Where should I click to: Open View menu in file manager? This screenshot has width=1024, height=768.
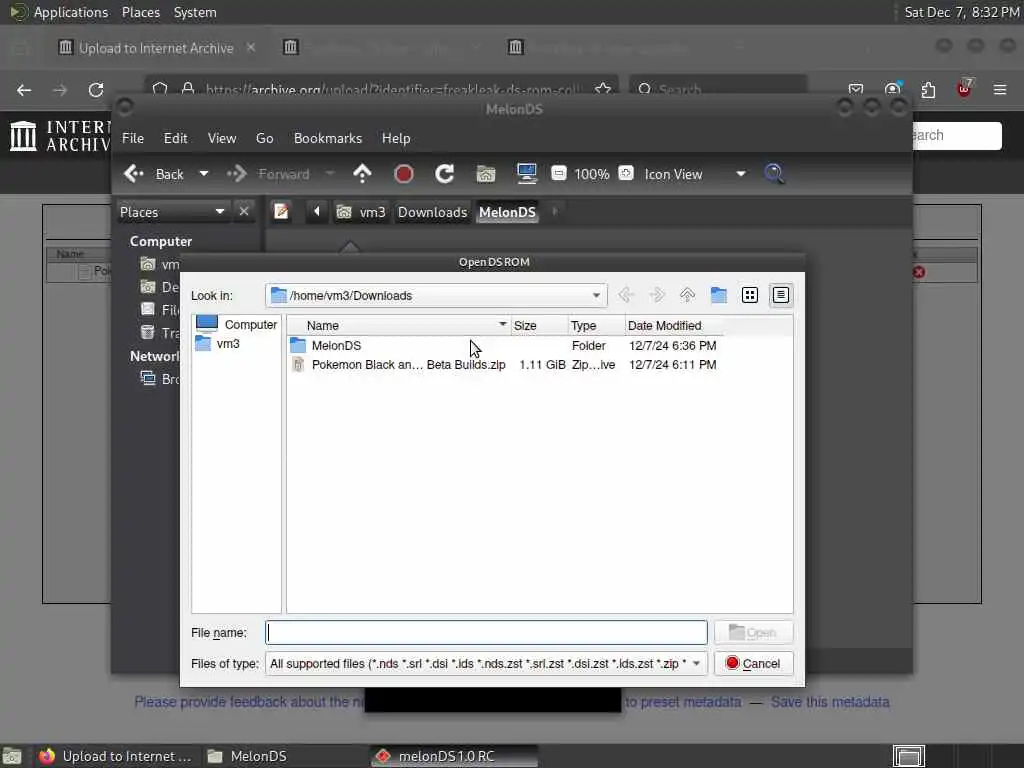[222, 138]
